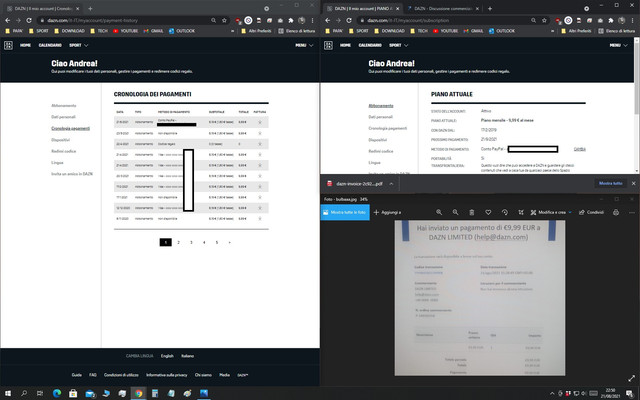The image size is (640, 400).
Task: Open Task View from the taskbar
Action: [x=40, y=393]
